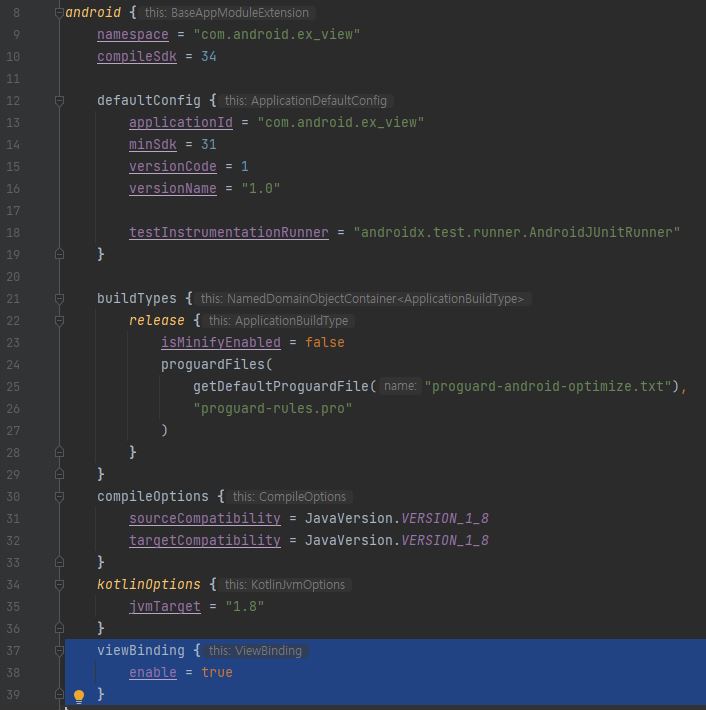Click fold end marker on line 33
Viewport: 706px width, 710px height.
[x=59, y=562]
